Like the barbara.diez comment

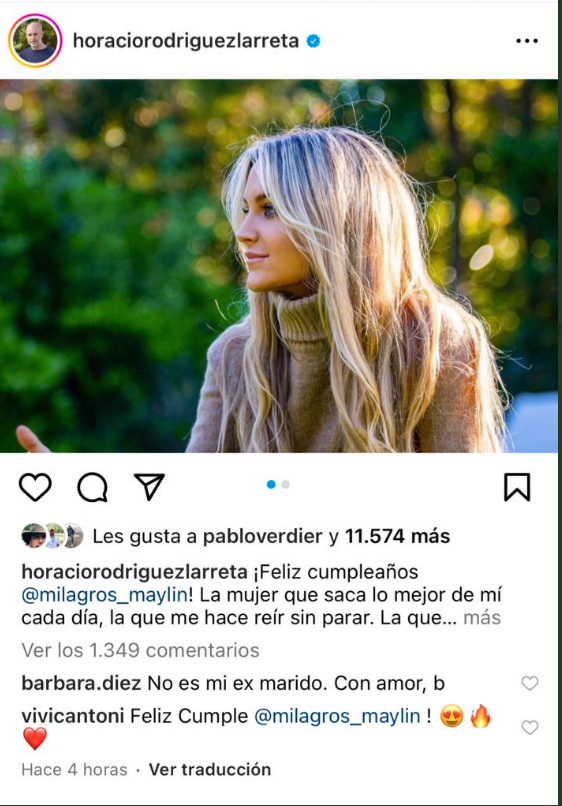[x=530, y=683]
